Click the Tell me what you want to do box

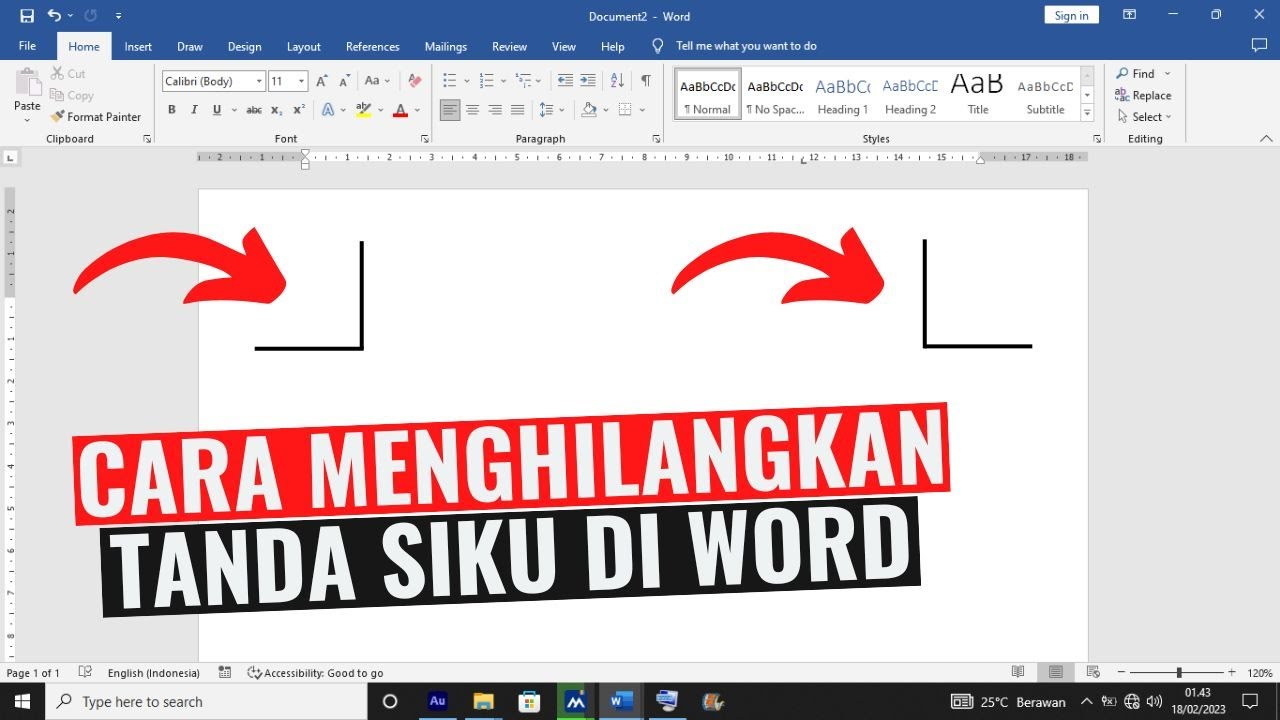[x=746, y=46]
